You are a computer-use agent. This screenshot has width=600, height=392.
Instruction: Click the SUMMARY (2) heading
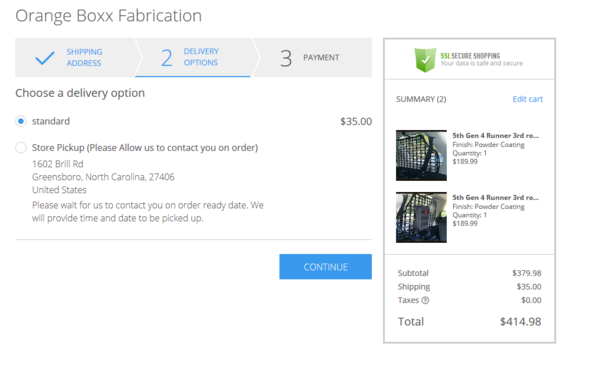pos(421,99)
